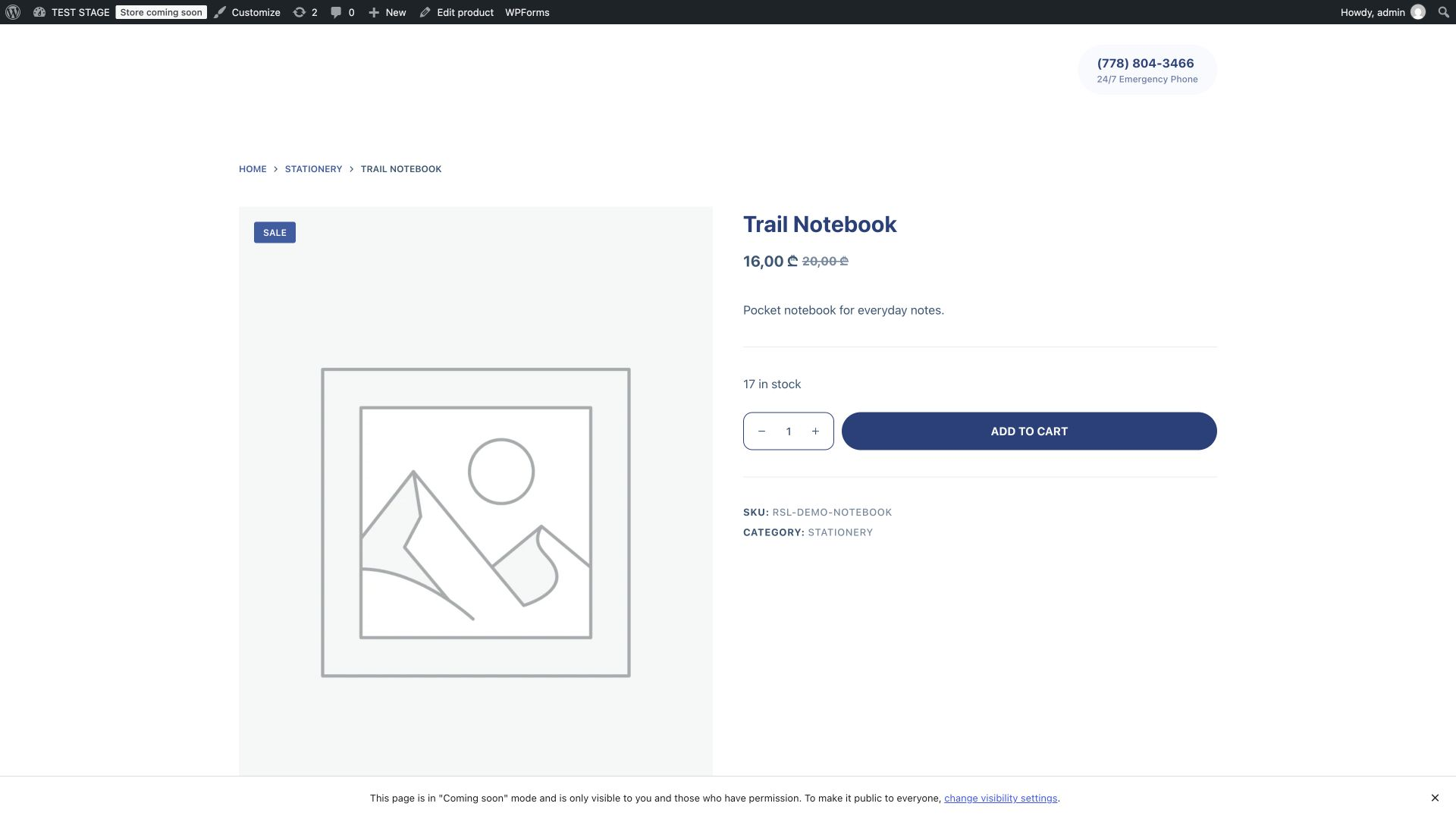Open the Customize theme editor
The width and height of the screenshot is (1456, 819).
(x=247, y=12)
